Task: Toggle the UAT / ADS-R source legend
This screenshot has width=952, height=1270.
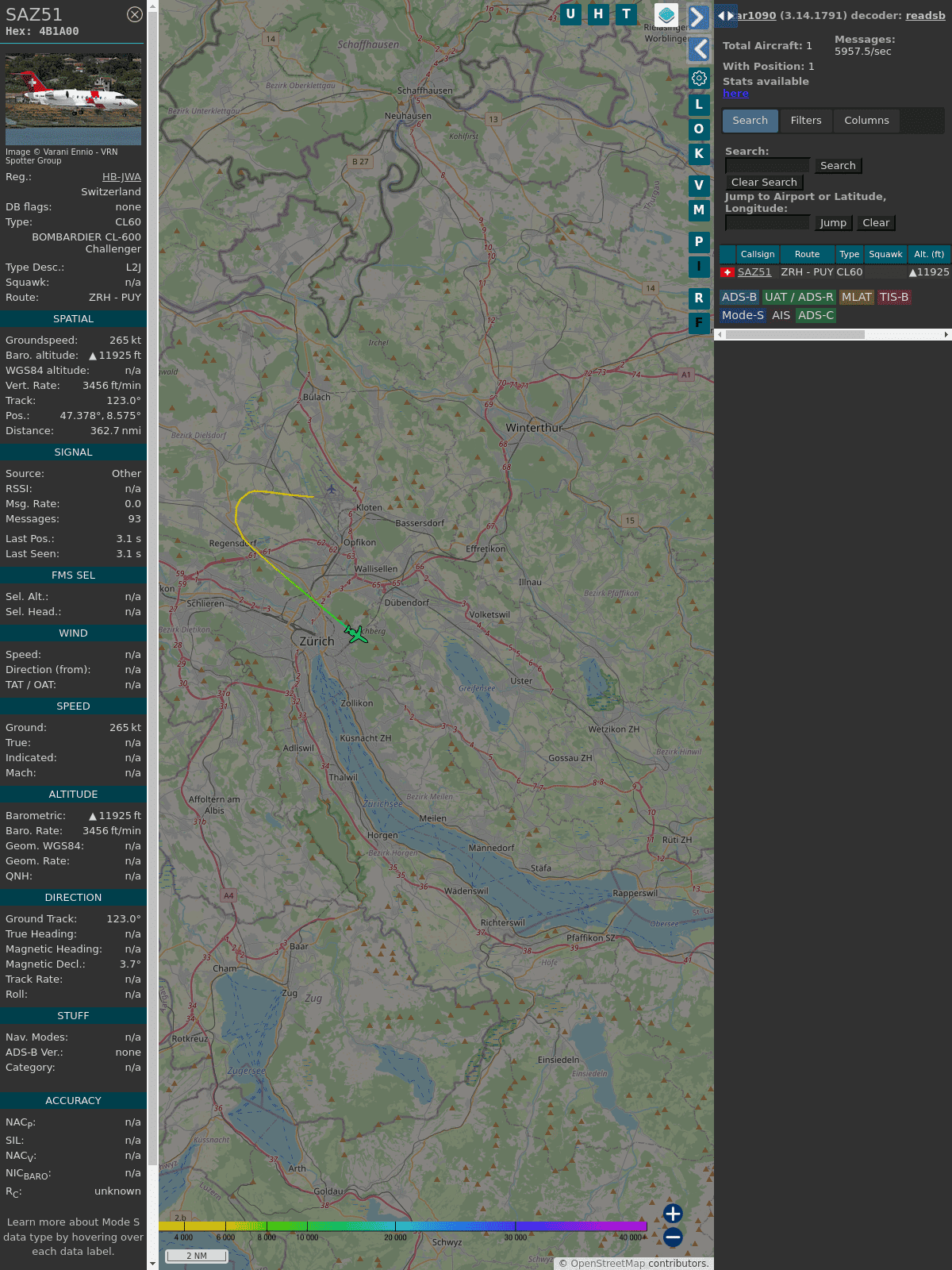Action: coord(799,297)
